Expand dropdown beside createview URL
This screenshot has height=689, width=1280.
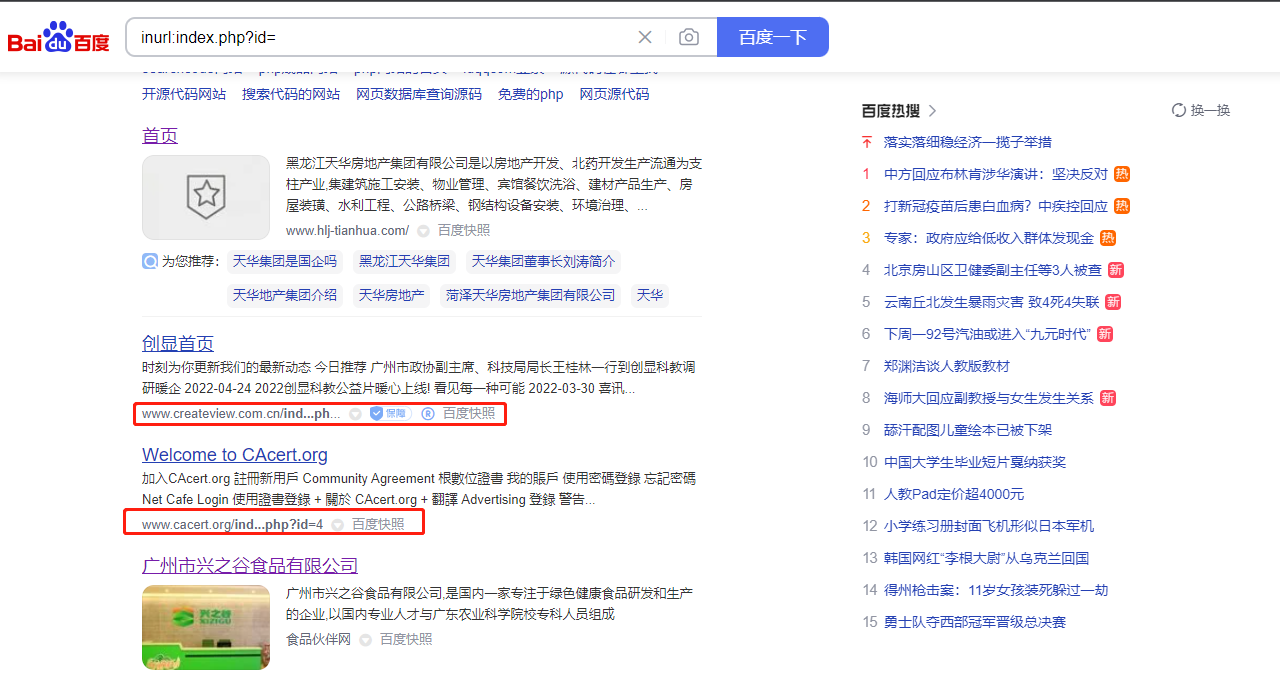tap(355, 413)
